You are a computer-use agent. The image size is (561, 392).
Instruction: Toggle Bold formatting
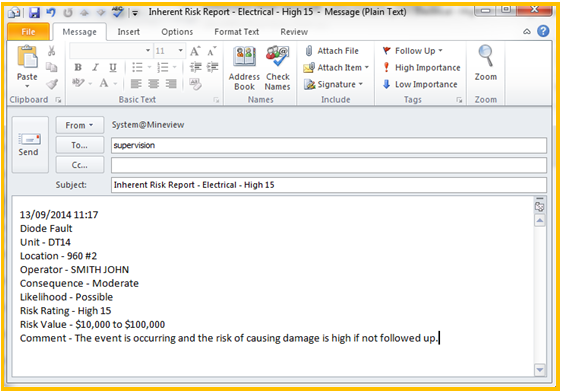tap(78, 67)
